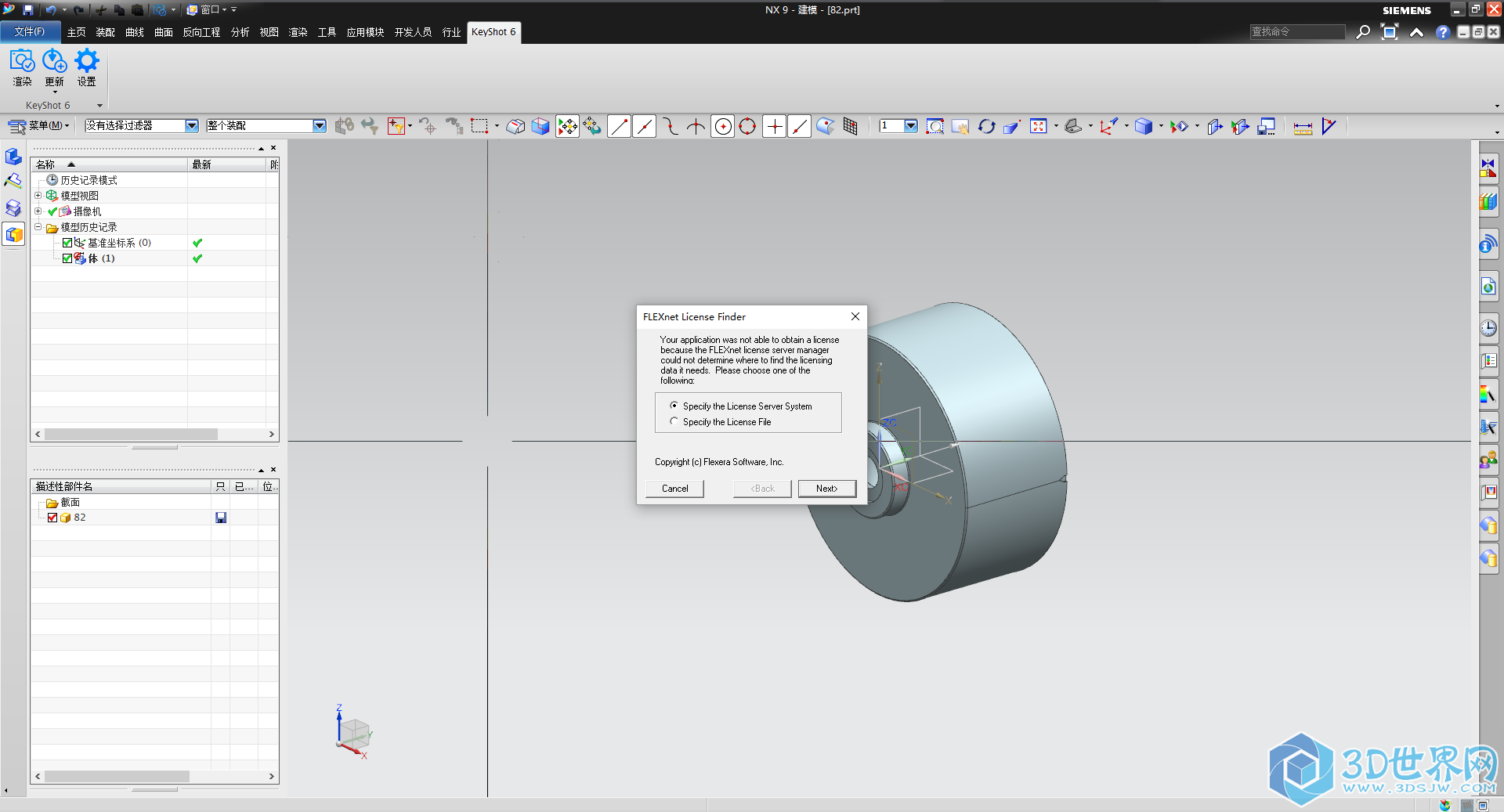The height and width of the screenshot is (812, 1504).
Task: Select the 历史记录模式 tree row
Action: (x=154, y=180)
